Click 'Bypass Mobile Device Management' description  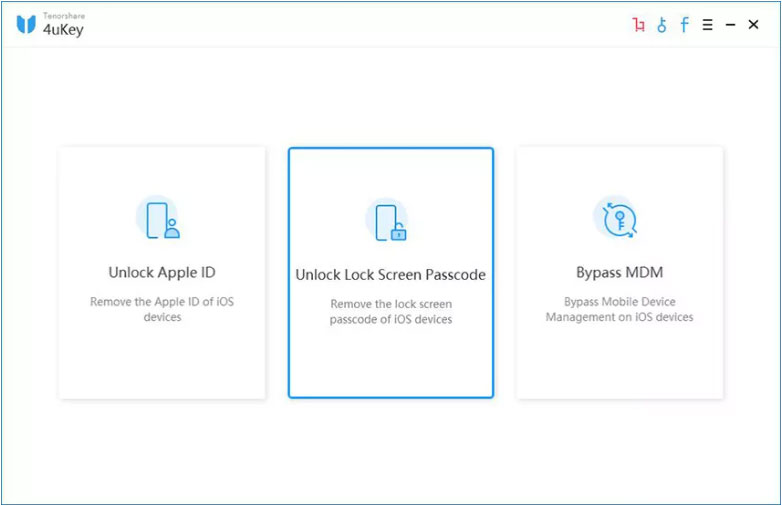coord(619,309)
